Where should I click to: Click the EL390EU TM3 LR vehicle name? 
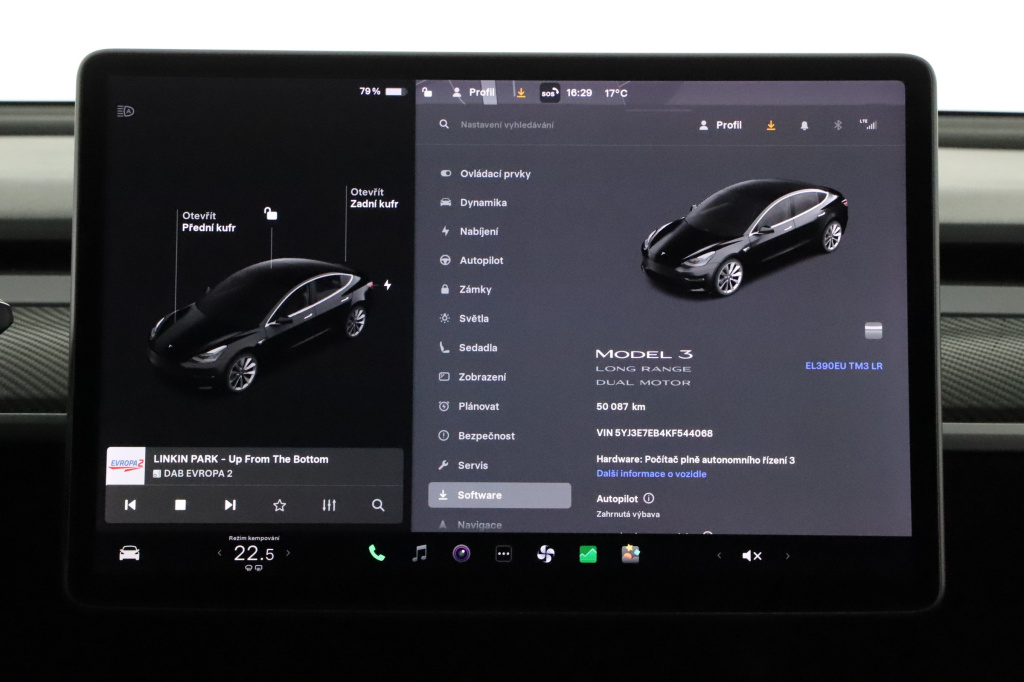[844, 366]
